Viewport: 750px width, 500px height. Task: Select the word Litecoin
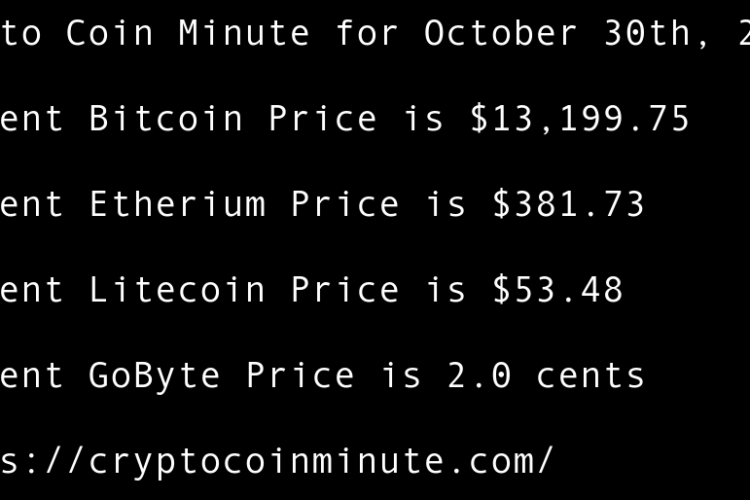click(x=177, y=290)
